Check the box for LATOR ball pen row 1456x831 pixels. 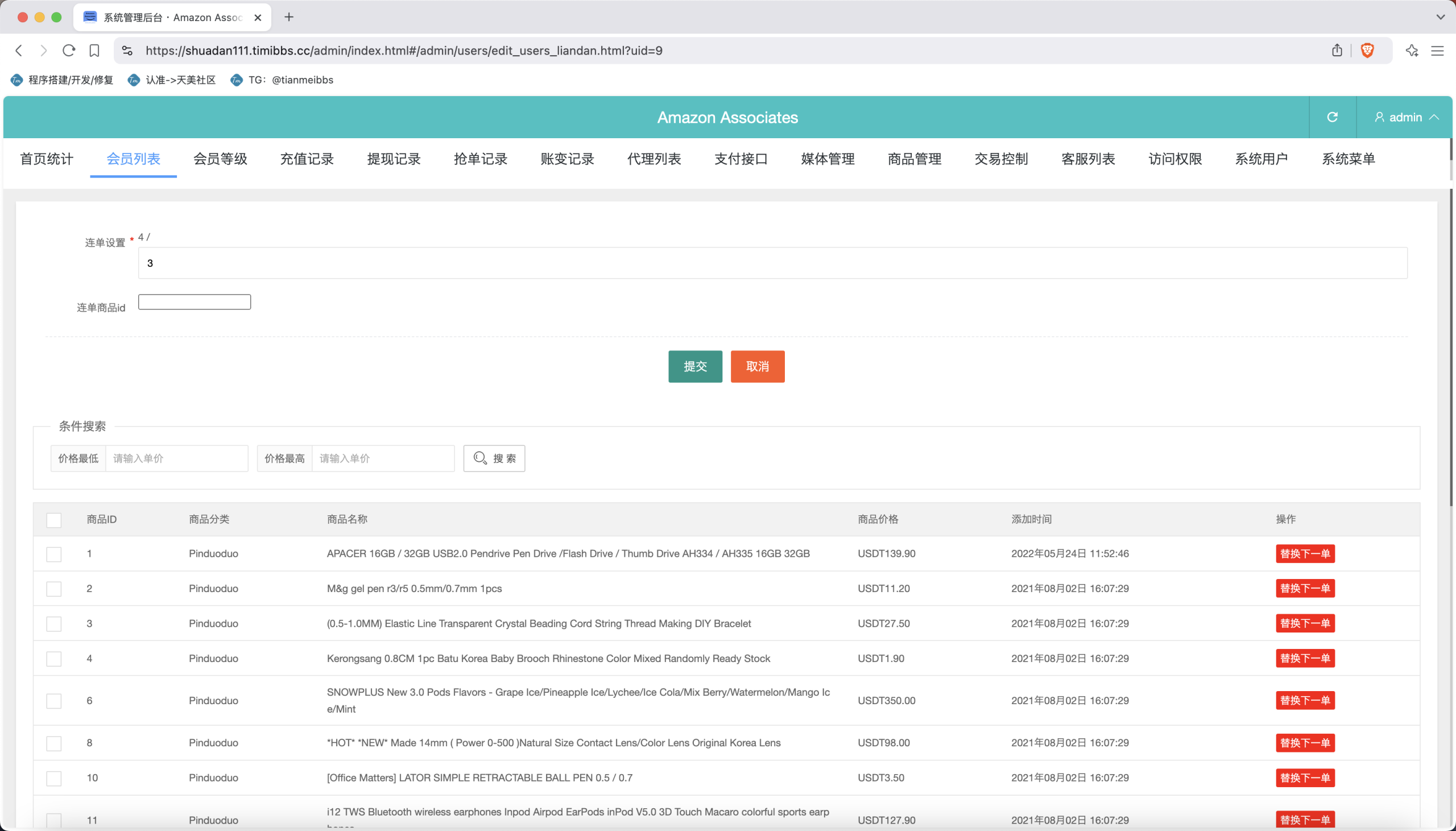pos(53,778)
